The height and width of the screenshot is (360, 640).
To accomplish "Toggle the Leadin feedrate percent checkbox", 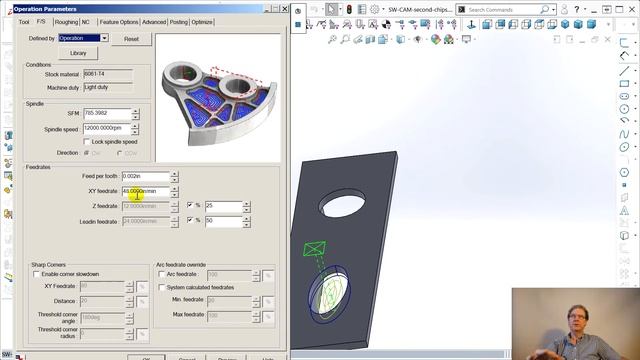I will [190, 220].
